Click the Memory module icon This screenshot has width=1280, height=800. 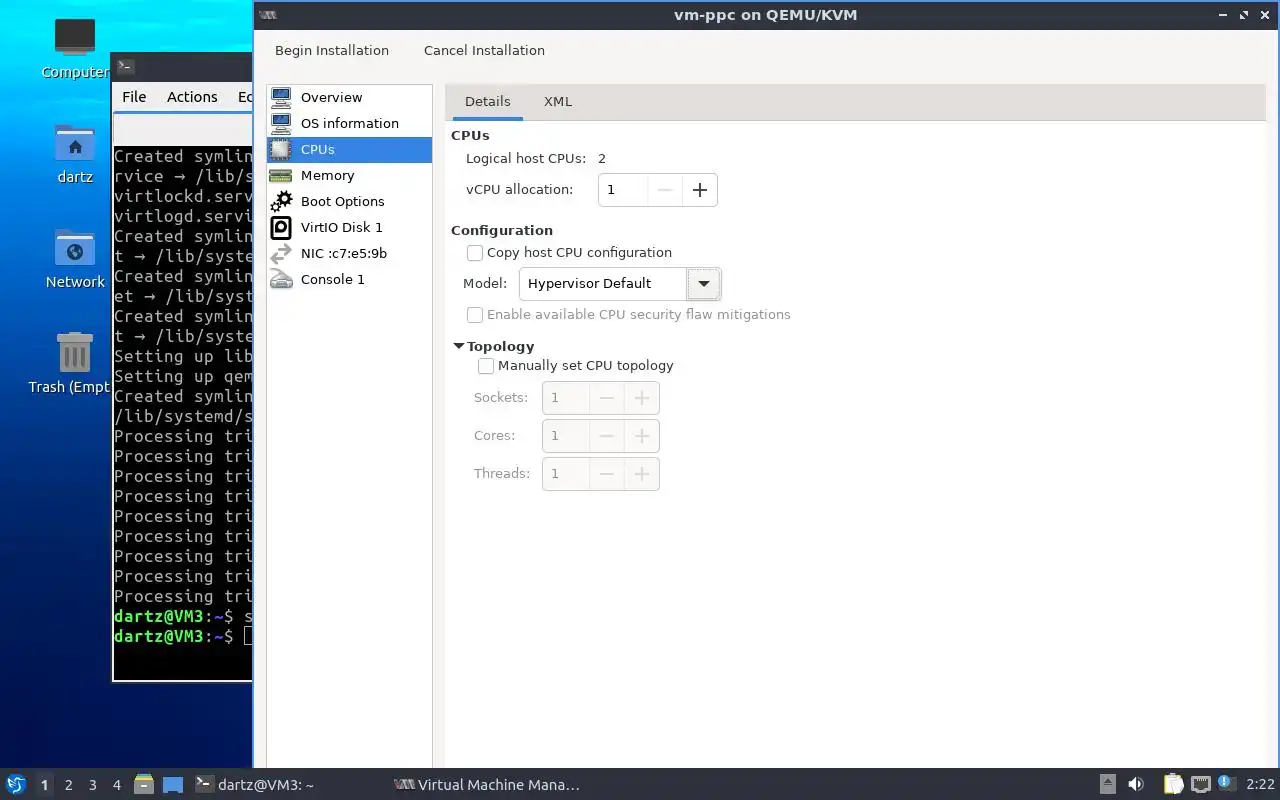click(x=281, y=175)
